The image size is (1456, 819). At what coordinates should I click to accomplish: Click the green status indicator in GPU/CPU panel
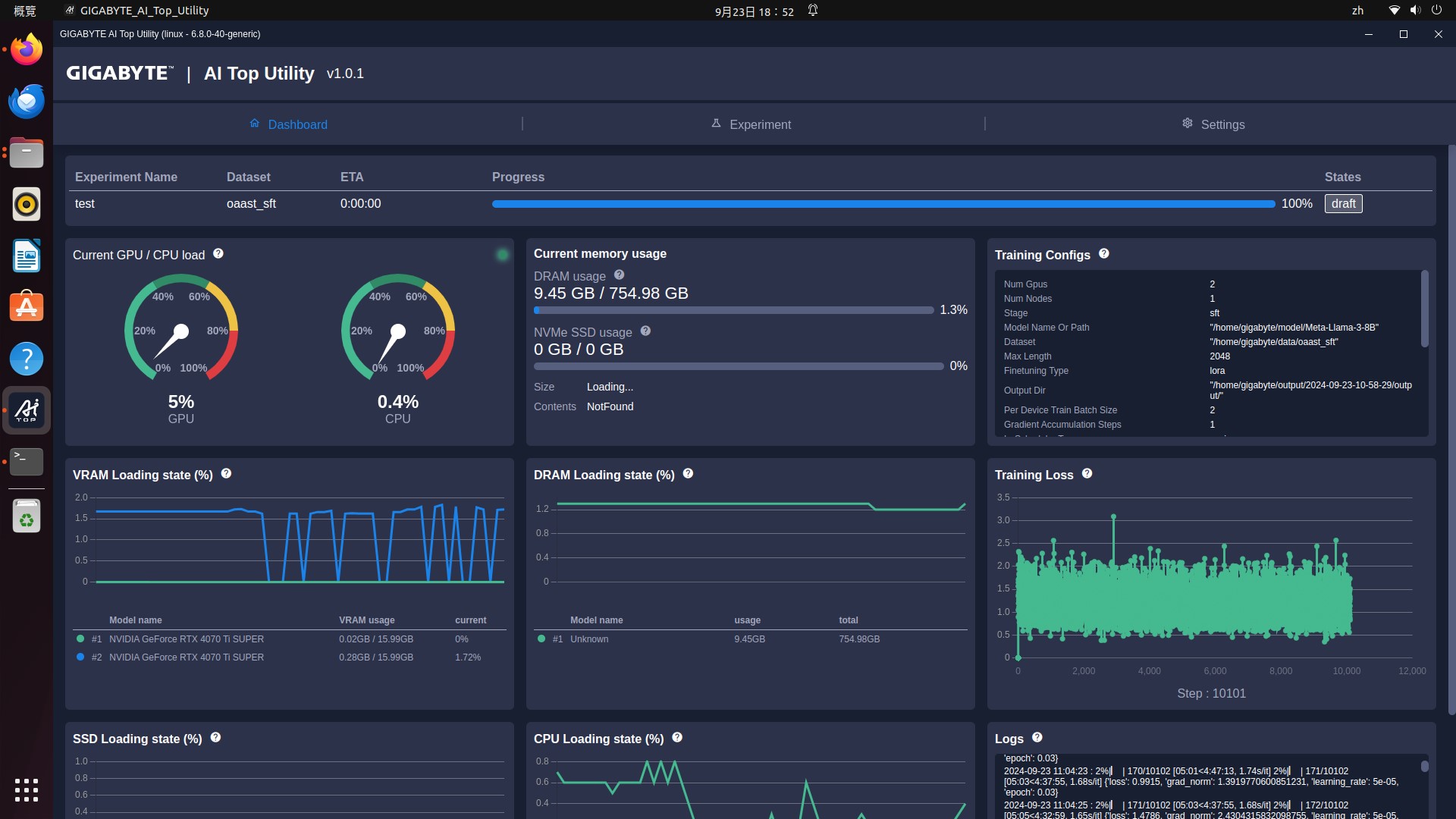(502, 255)
